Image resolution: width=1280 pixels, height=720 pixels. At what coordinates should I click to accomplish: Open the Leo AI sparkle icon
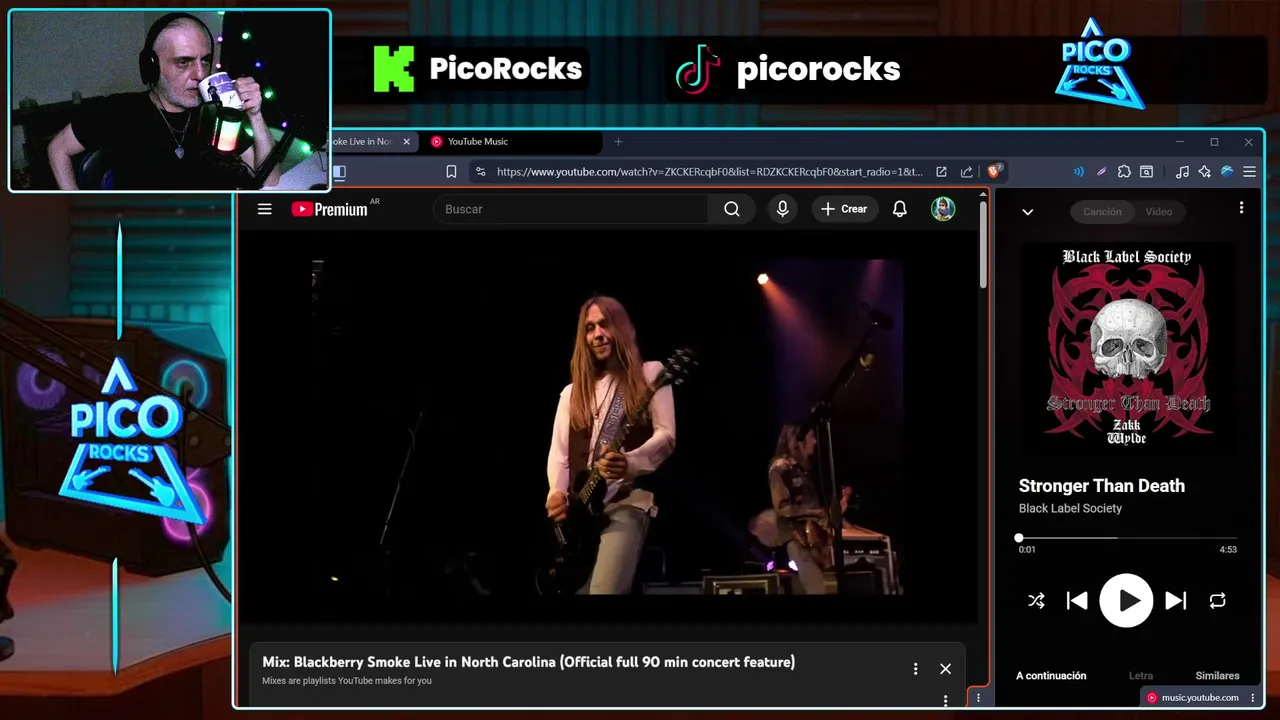1205,172
